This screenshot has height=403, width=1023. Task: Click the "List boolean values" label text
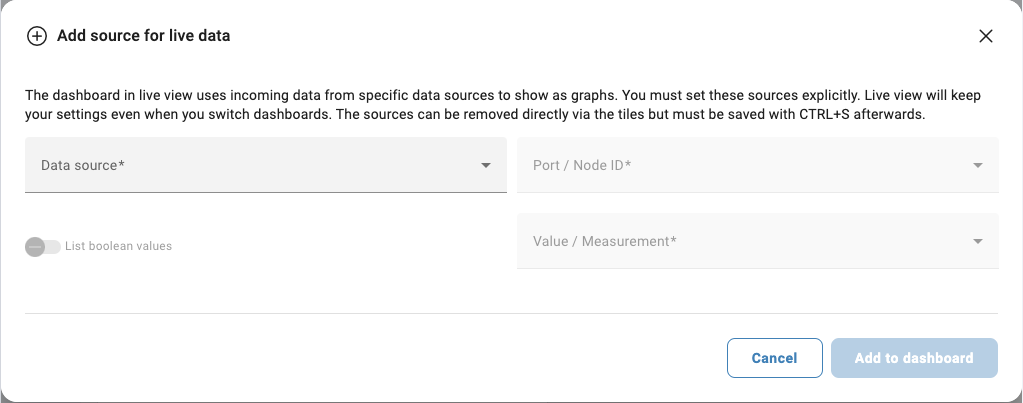(118, 246)
